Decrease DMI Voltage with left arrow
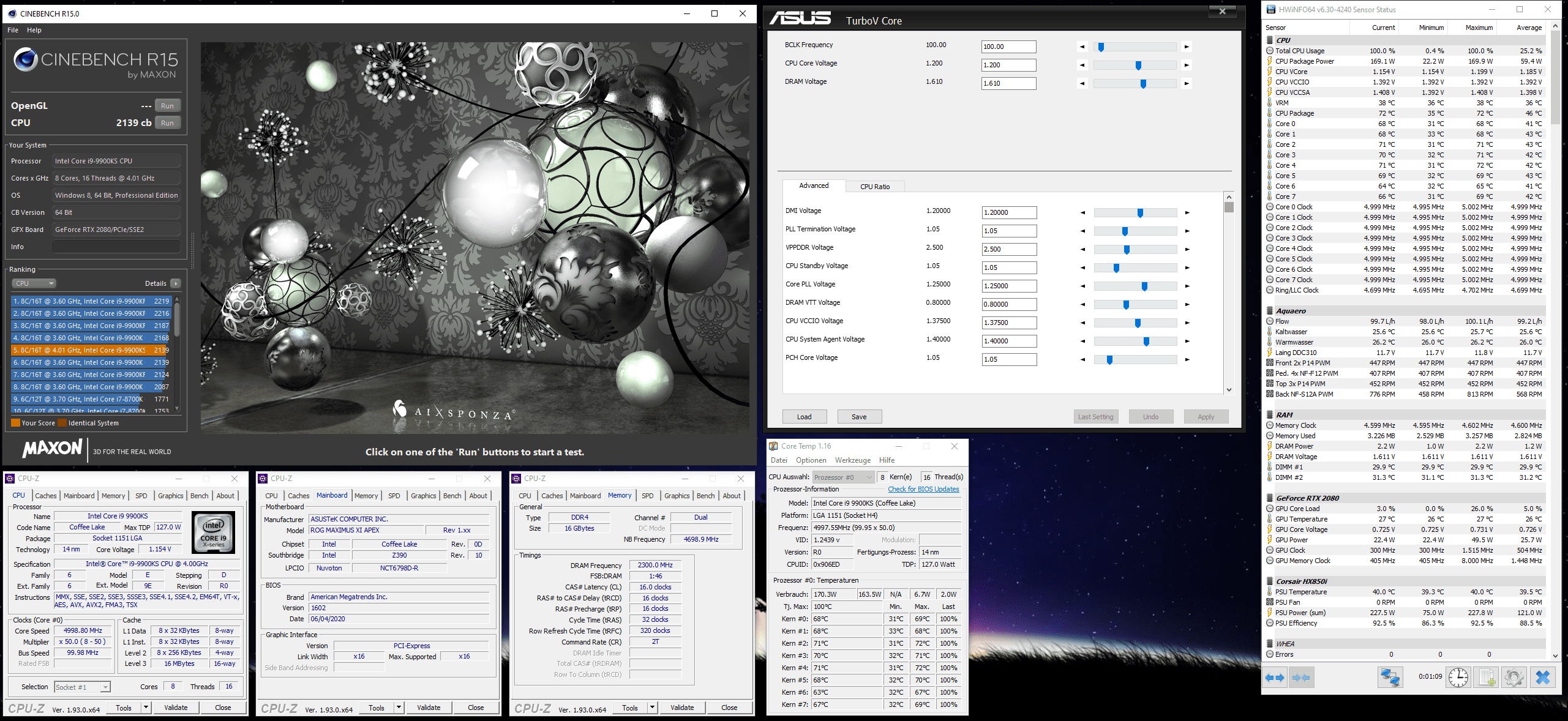This screenshot has width=1568, height=721. tap(1082, 212)
